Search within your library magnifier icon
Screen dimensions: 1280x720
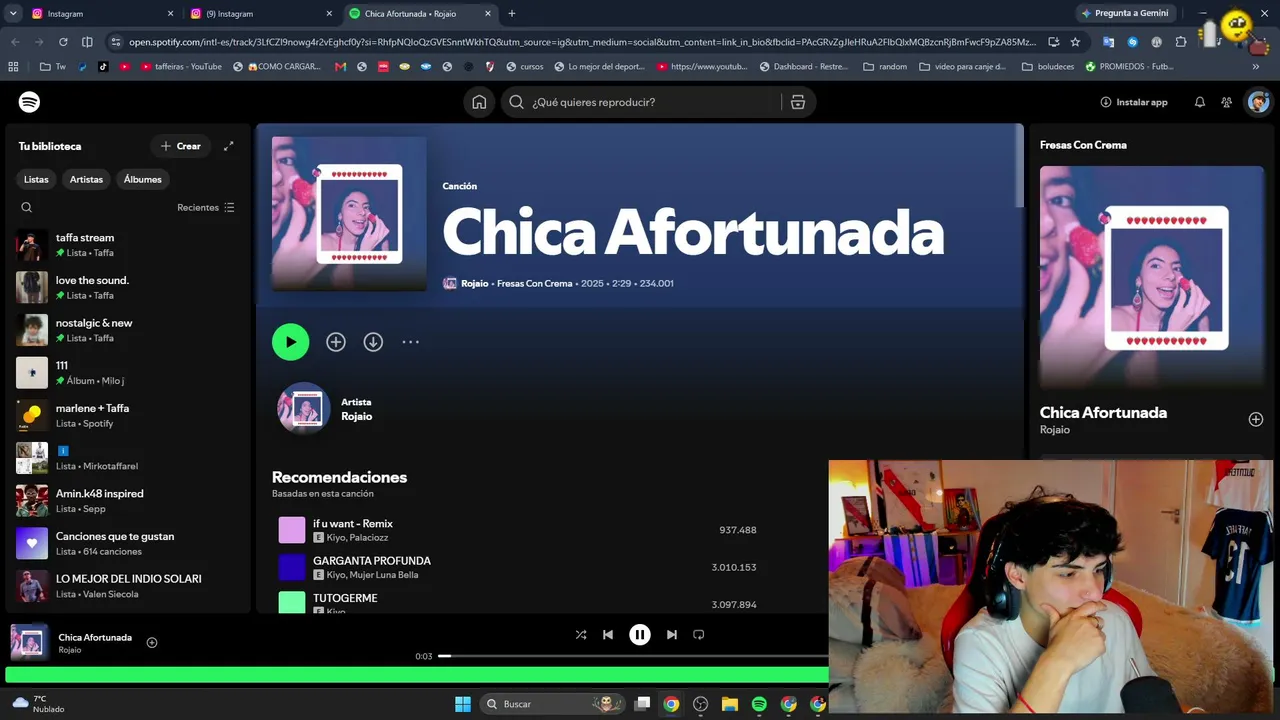coord(27,208)
